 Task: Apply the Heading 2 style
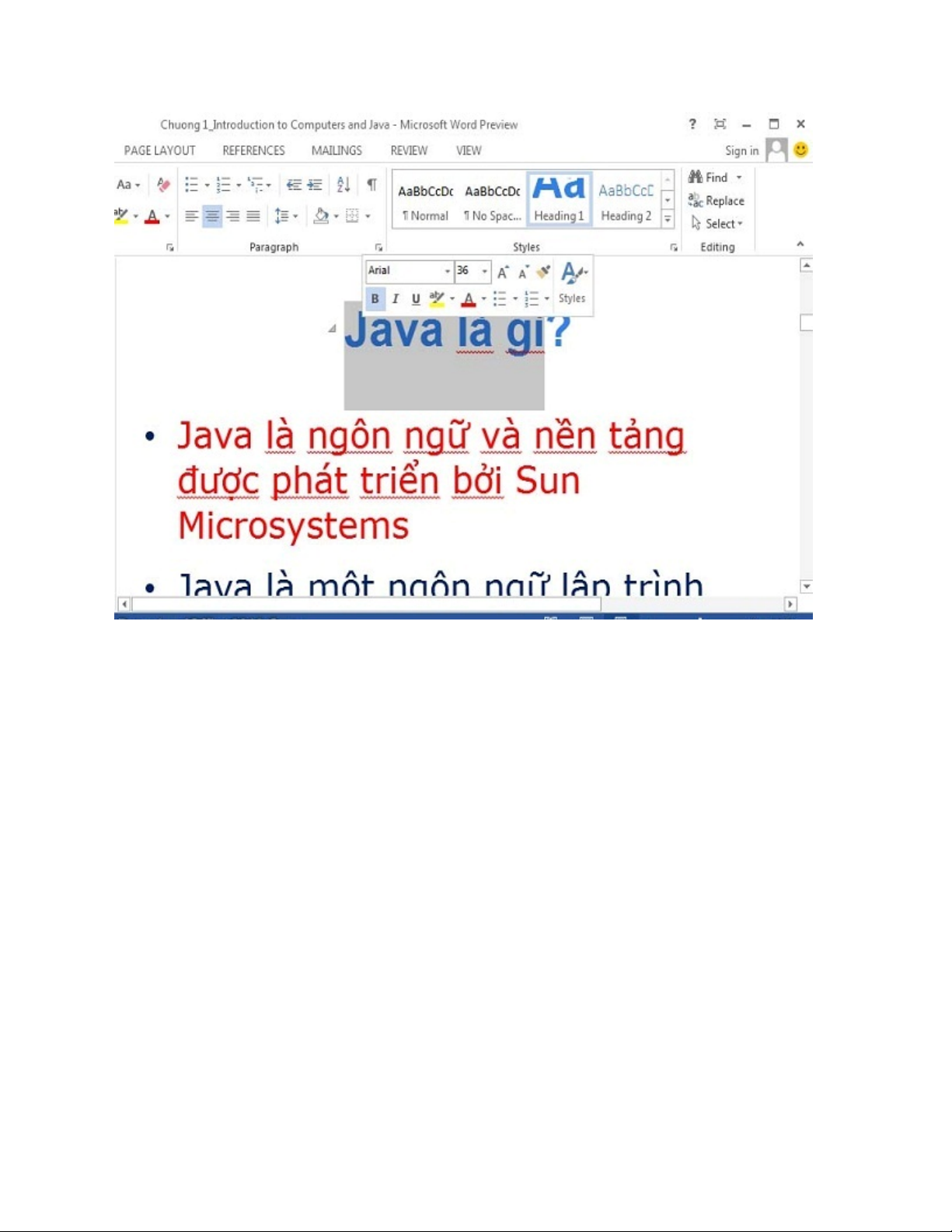626,201
